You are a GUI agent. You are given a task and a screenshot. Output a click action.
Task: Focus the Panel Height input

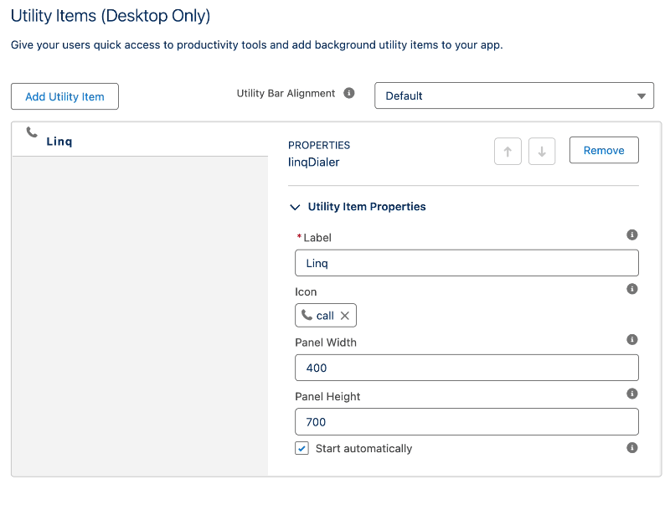(466, 422)
